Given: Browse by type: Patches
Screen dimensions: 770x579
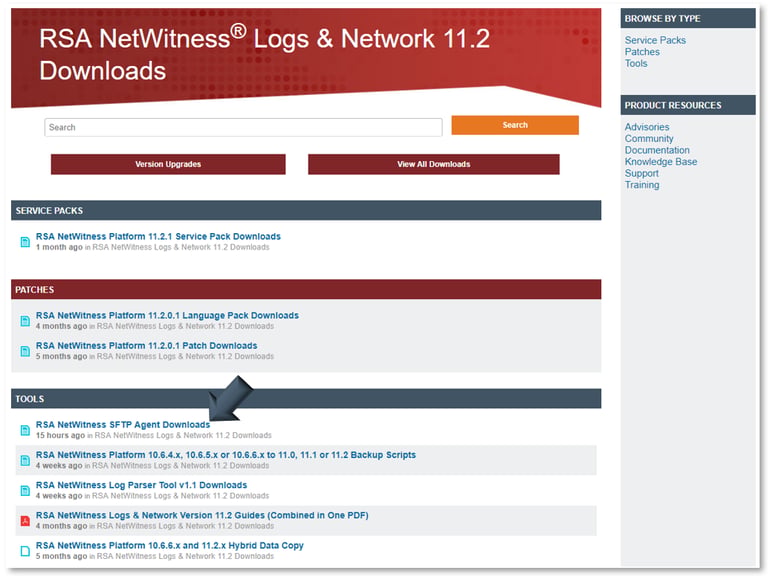Looking at the screenshot, I should tap(642, 52).
